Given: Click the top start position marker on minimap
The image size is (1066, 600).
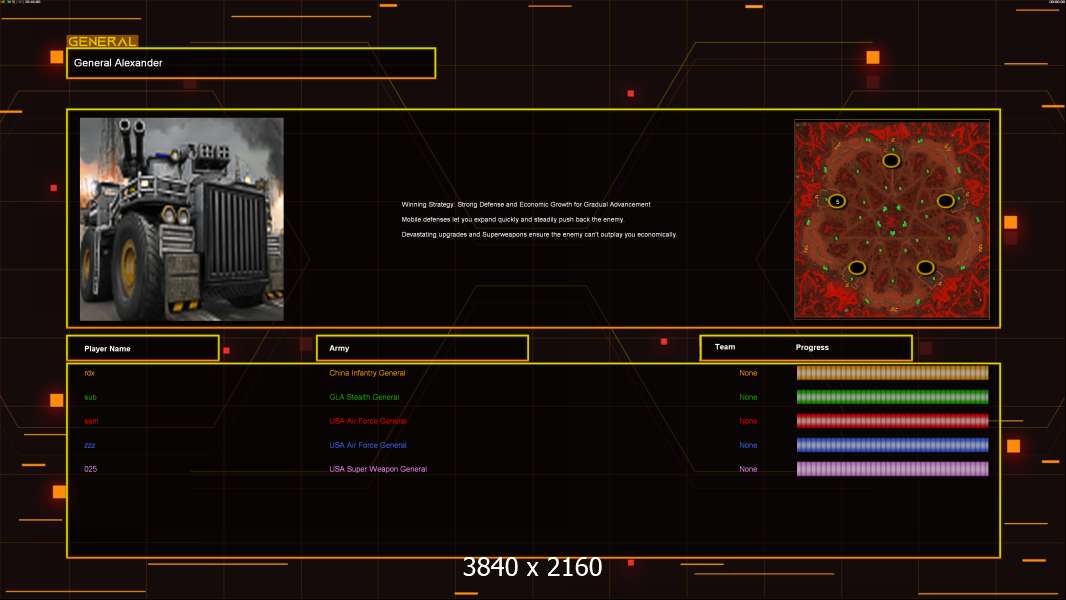Looking at the screenshot, I should click(x=891, y=161).
